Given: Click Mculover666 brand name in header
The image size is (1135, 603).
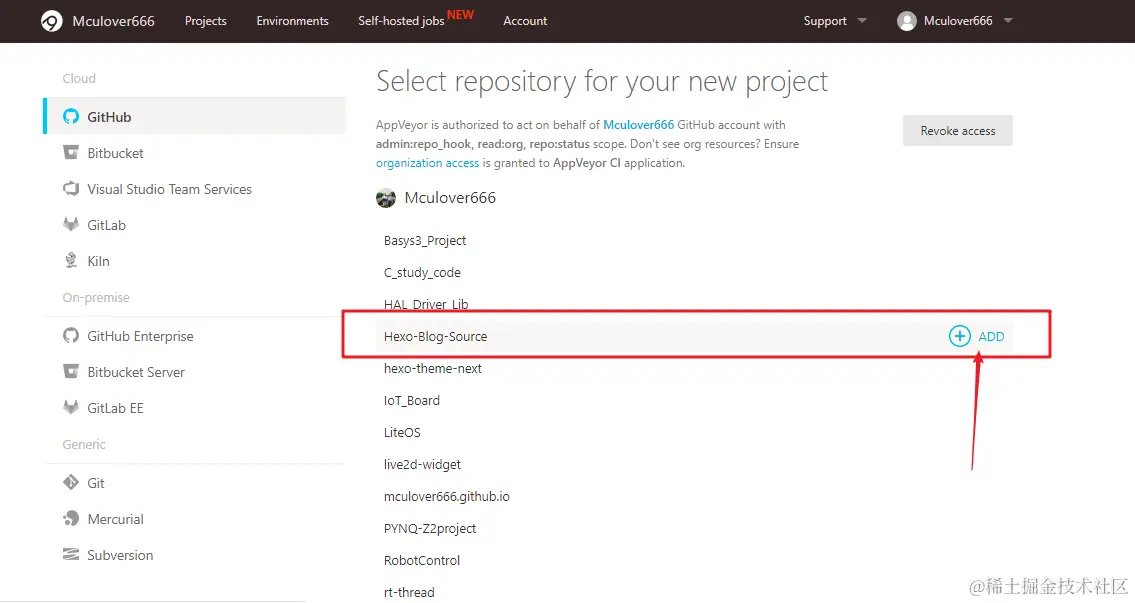Looking at the screenshot, I should coord(114,21).
